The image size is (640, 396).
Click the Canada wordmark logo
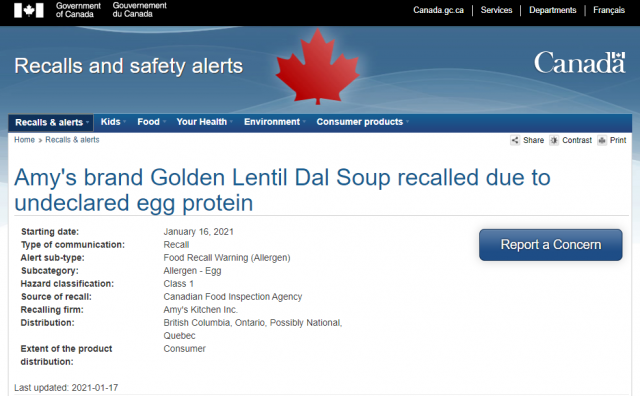pos(580,62)
